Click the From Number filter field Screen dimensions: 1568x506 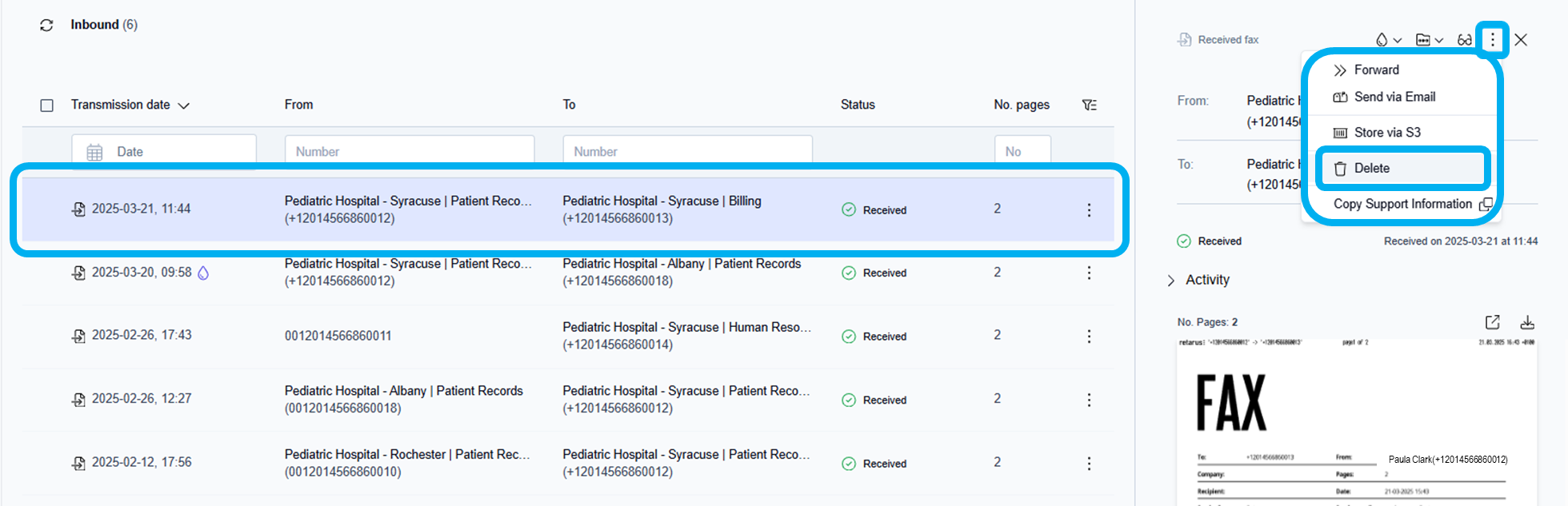pyautogui.click(x=409, y=152)
